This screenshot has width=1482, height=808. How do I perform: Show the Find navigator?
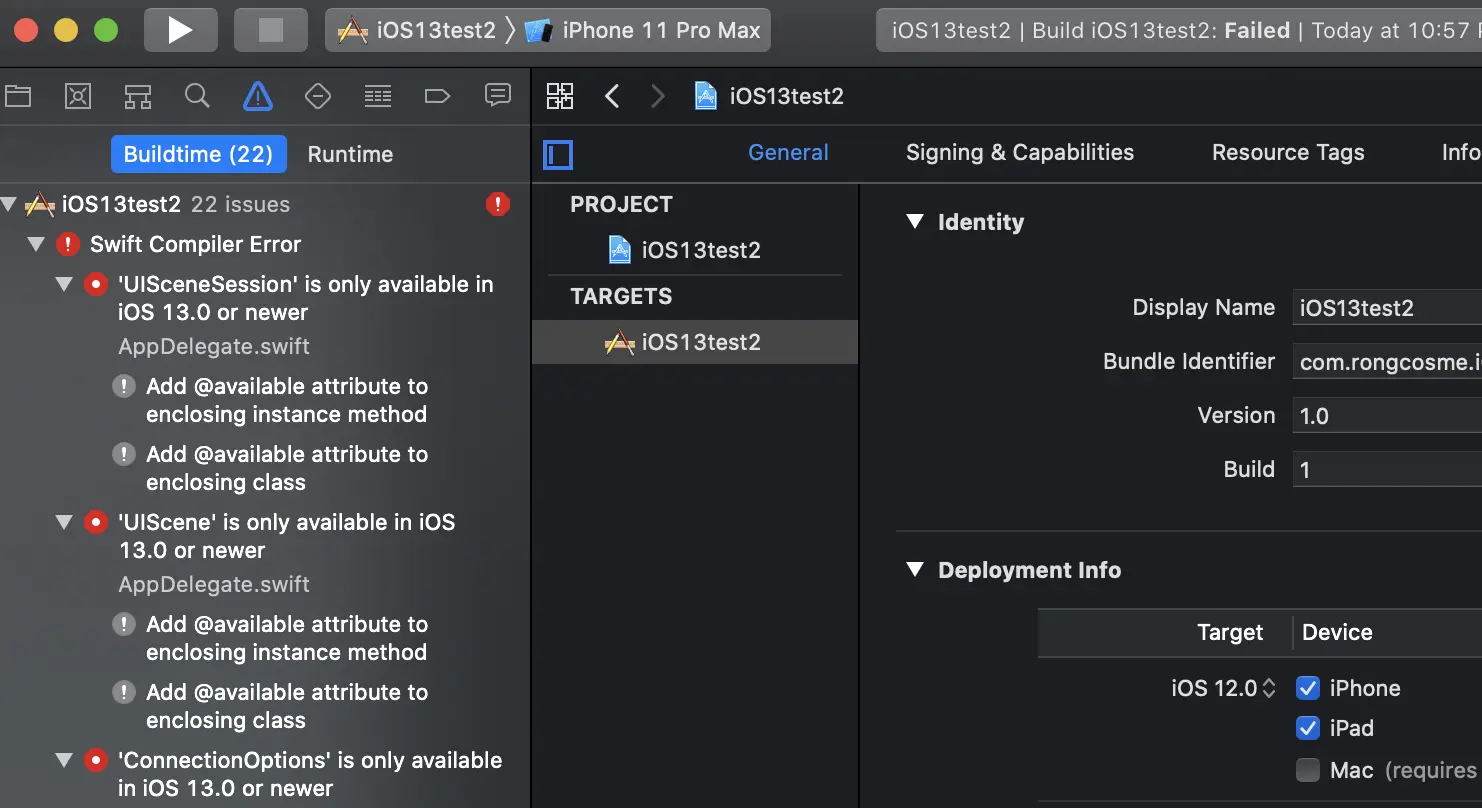197,96
